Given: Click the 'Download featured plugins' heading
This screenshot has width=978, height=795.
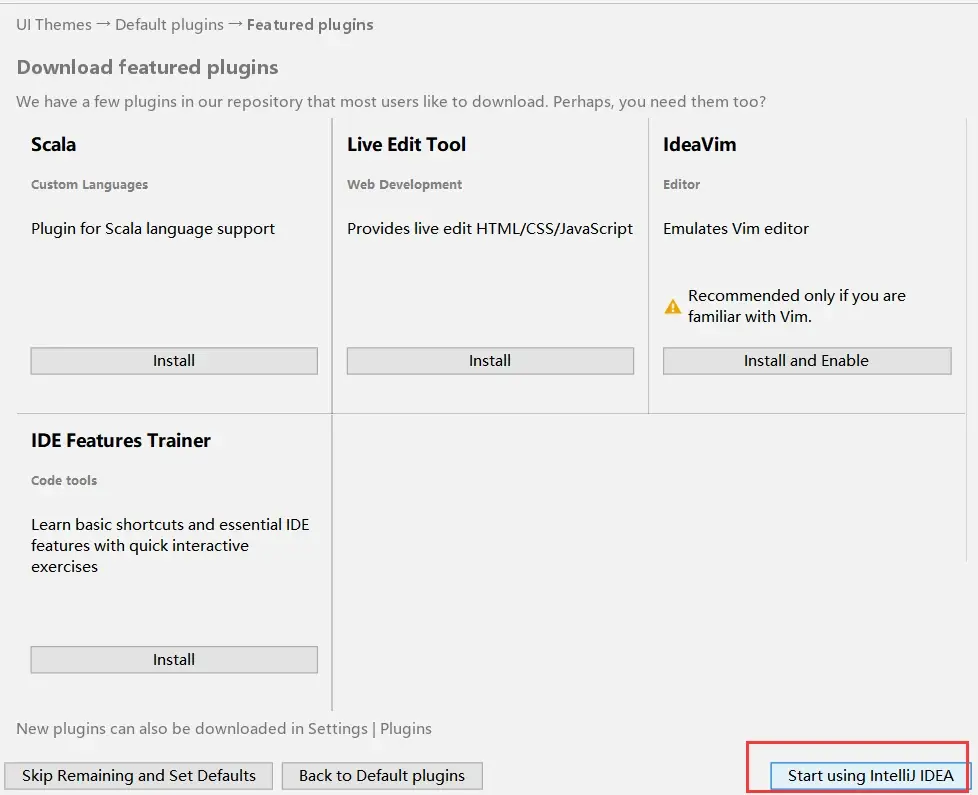Looking at the screenshot, I should pos(147,67).
